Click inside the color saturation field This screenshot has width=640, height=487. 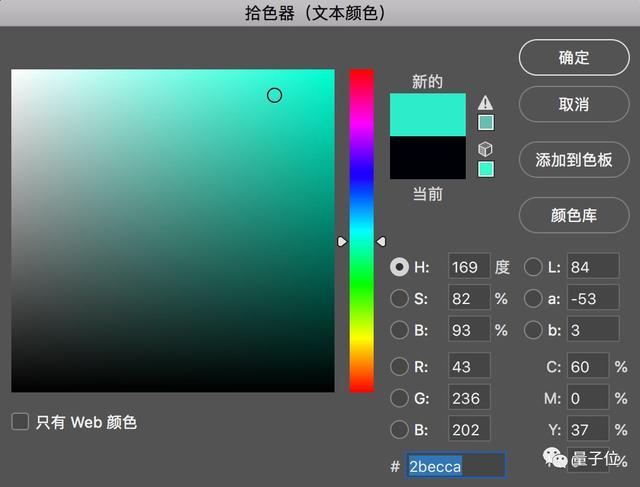click(172, 230)
